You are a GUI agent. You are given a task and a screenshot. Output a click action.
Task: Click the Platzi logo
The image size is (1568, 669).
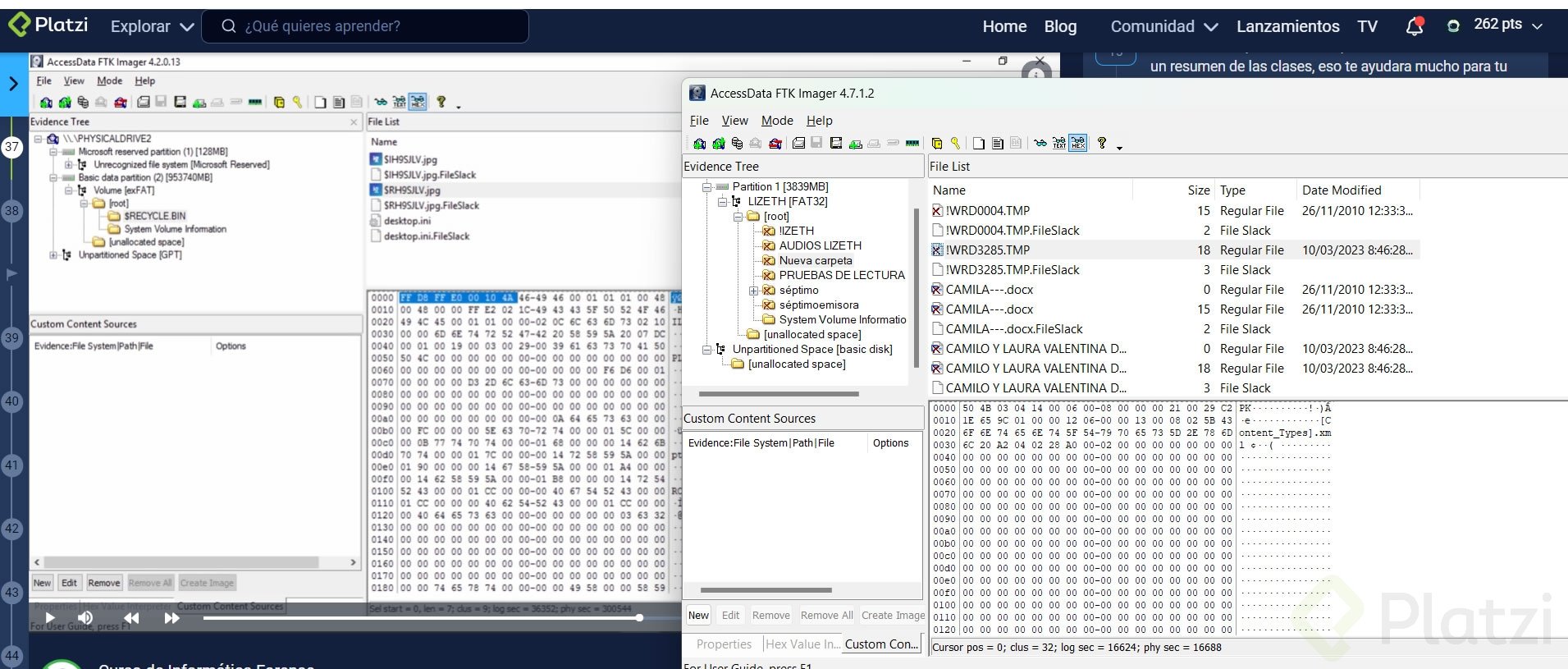tap(49, 25)
